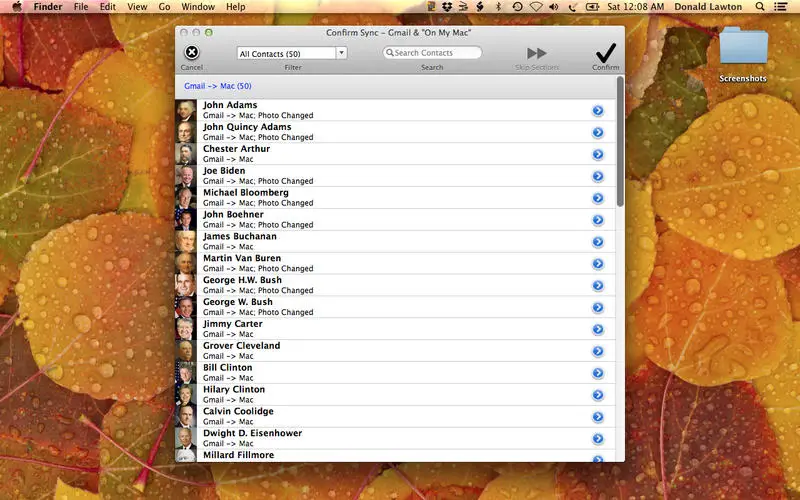Open details arrow for Martin Van Buren

click(598, 264)
